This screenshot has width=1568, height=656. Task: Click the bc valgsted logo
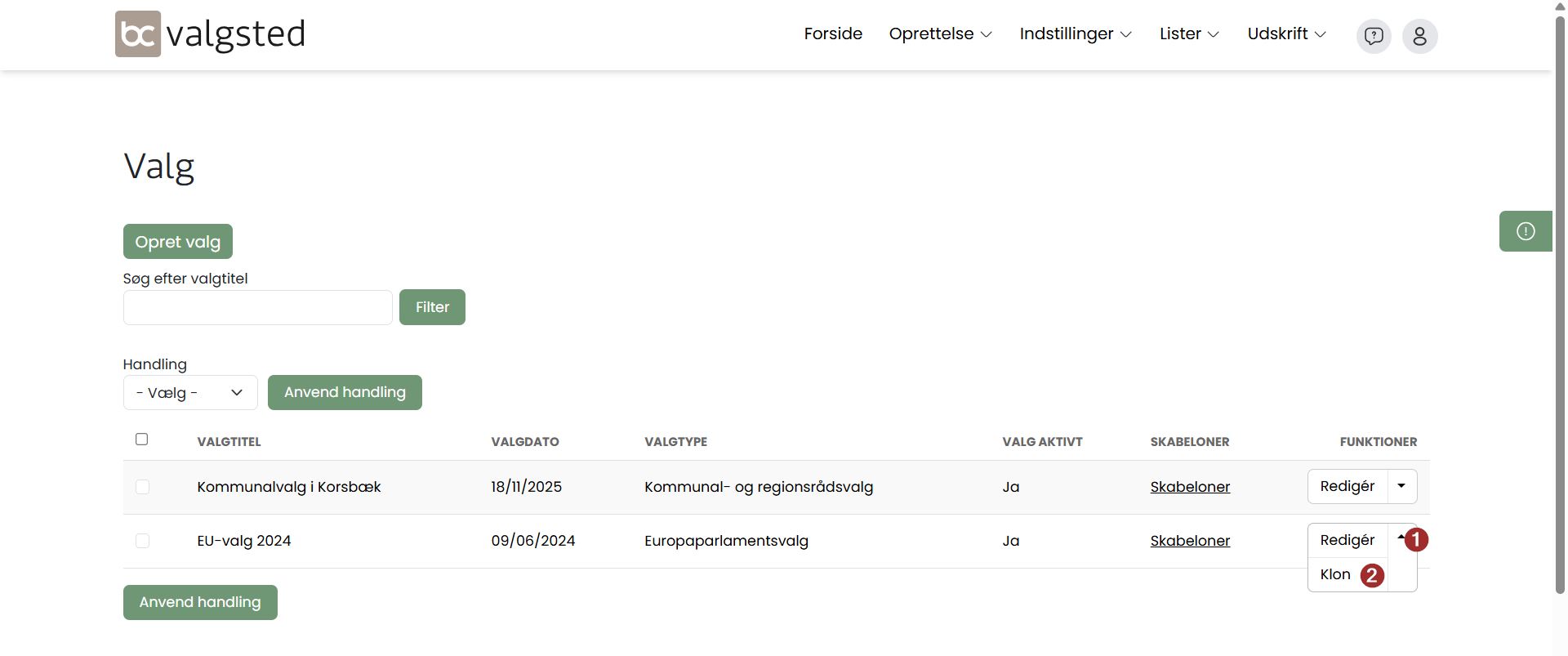pos(210,34)
